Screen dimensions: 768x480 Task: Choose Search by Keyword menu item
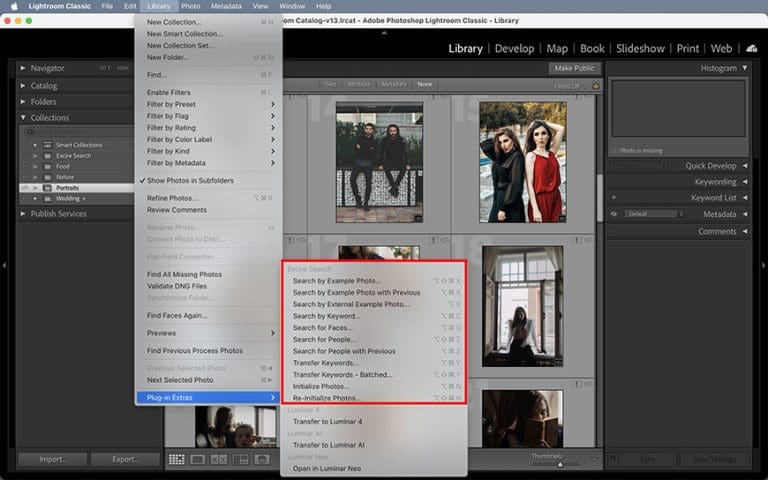pos(374,316)
